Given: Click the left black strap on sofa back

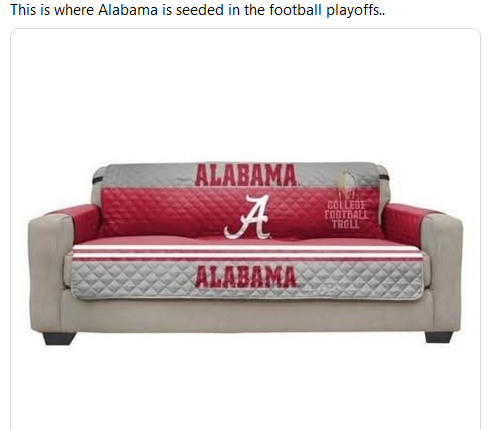Looking at the screenshot, I should (x=99, y=180).
